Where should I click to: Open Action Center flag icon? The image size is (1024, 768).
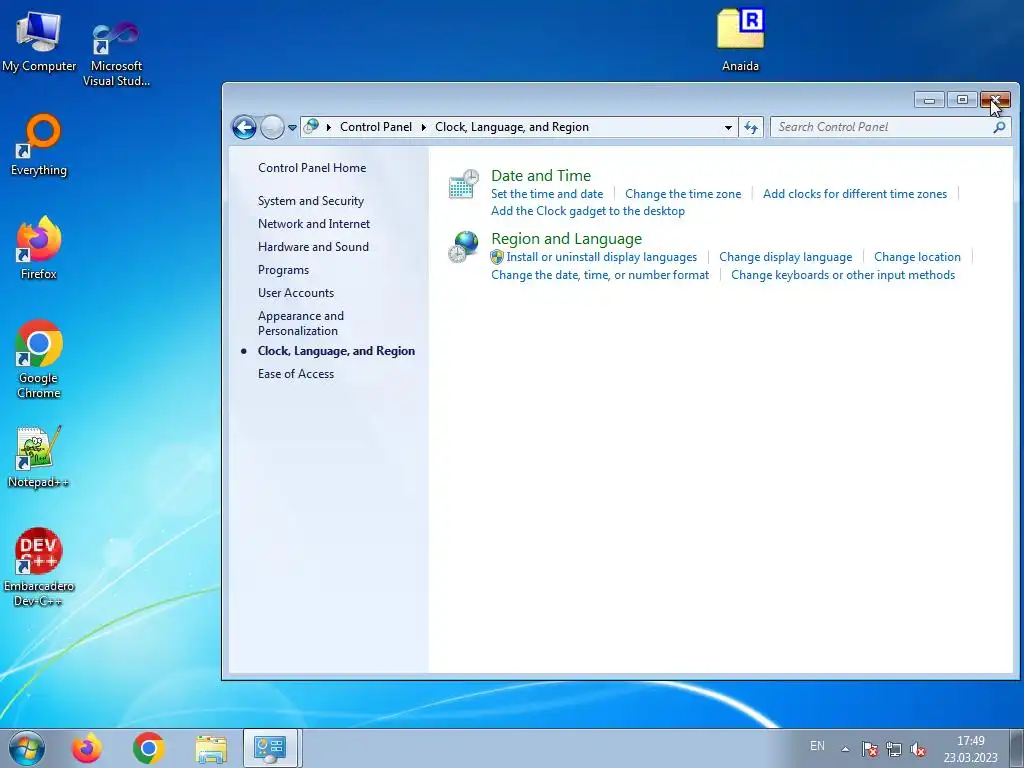(x=869, y=749)
